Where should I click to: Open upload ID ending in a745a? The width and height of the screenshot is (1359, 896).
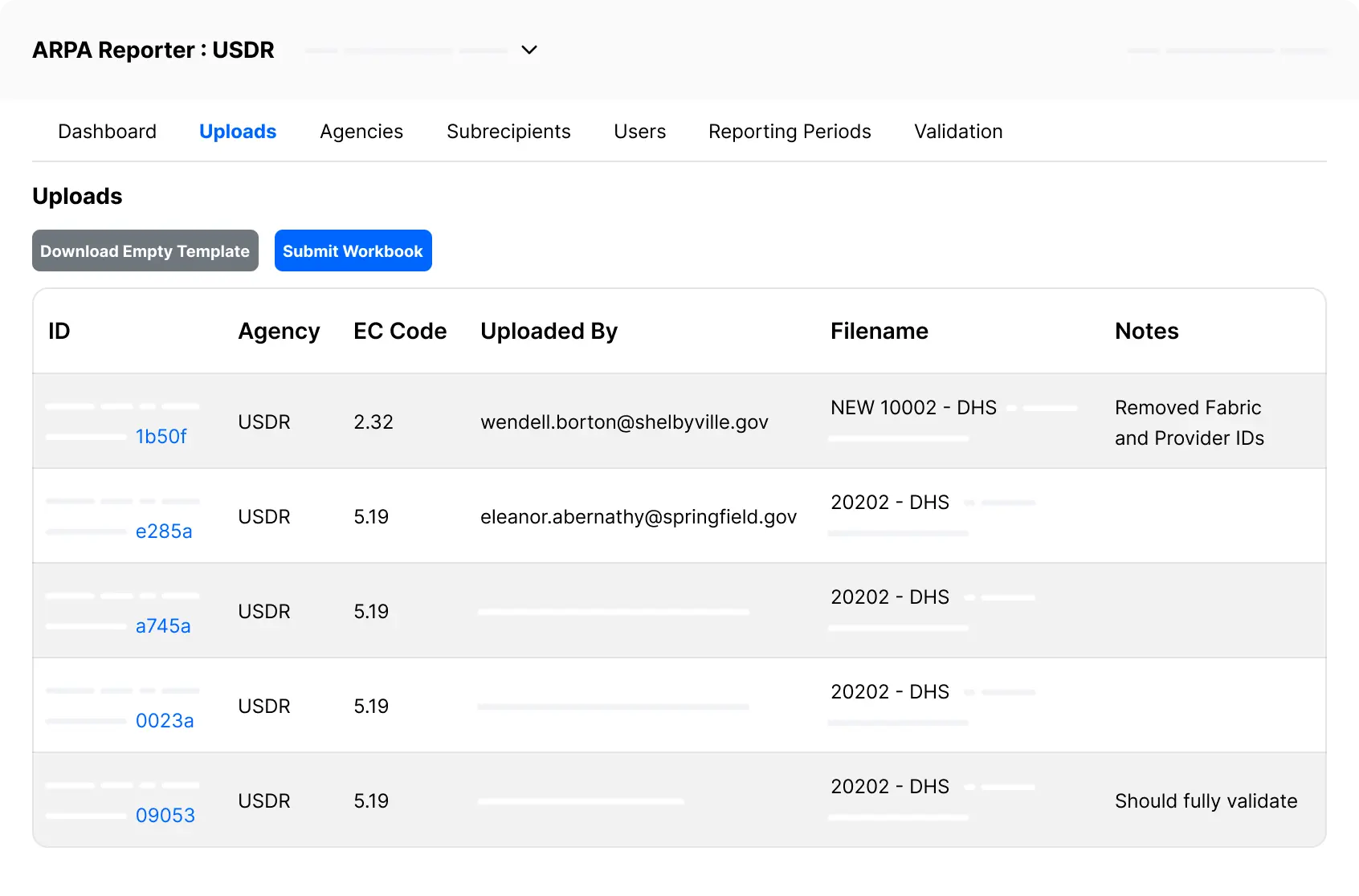(163, 626)
